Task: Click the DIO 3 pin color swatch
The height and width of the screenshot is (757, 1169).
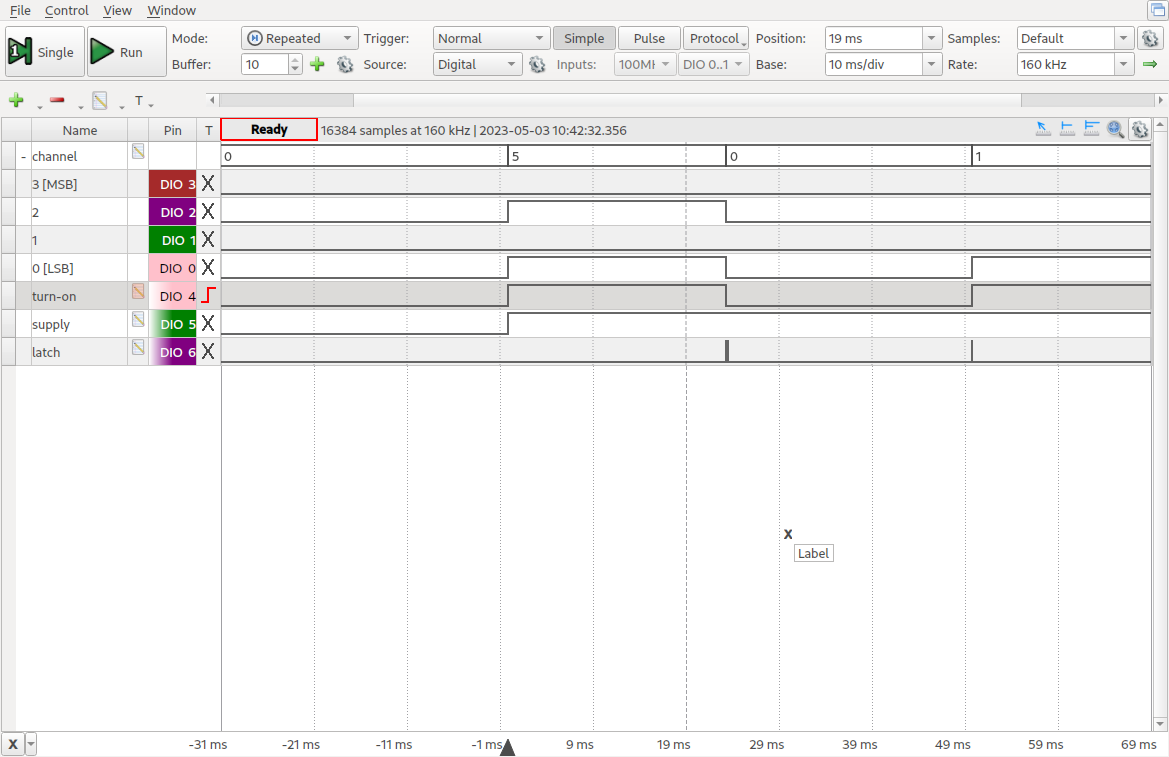Action: coord(172,184)
